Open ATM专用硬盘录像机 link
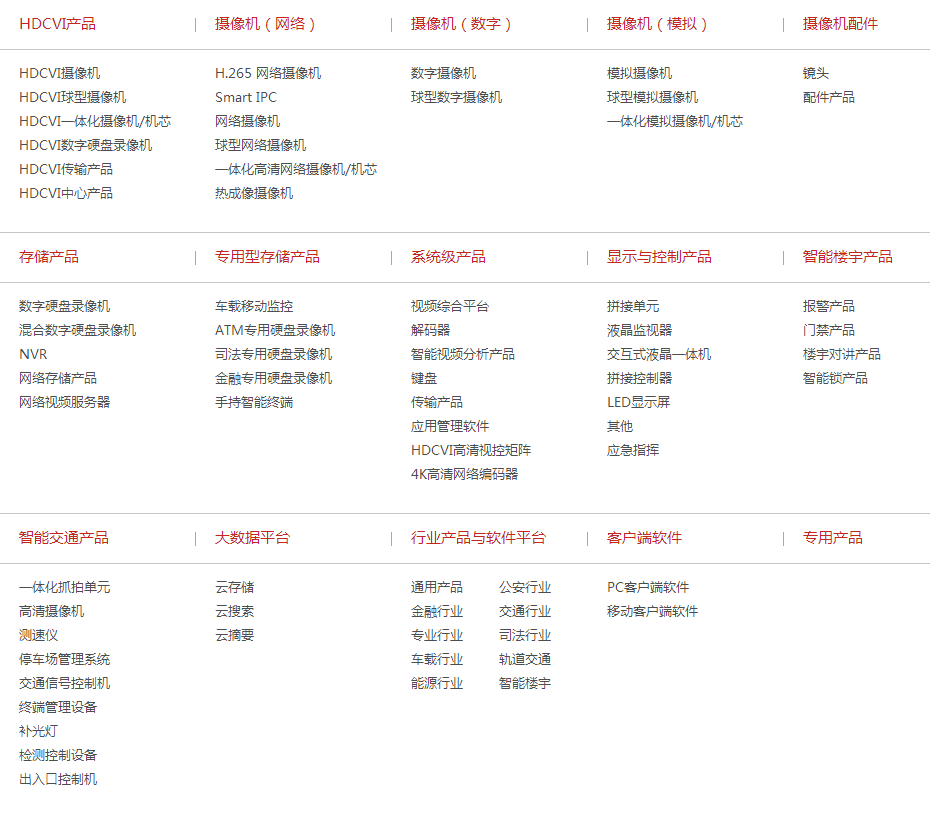This screenshot has height=814, width=930. 275,330
